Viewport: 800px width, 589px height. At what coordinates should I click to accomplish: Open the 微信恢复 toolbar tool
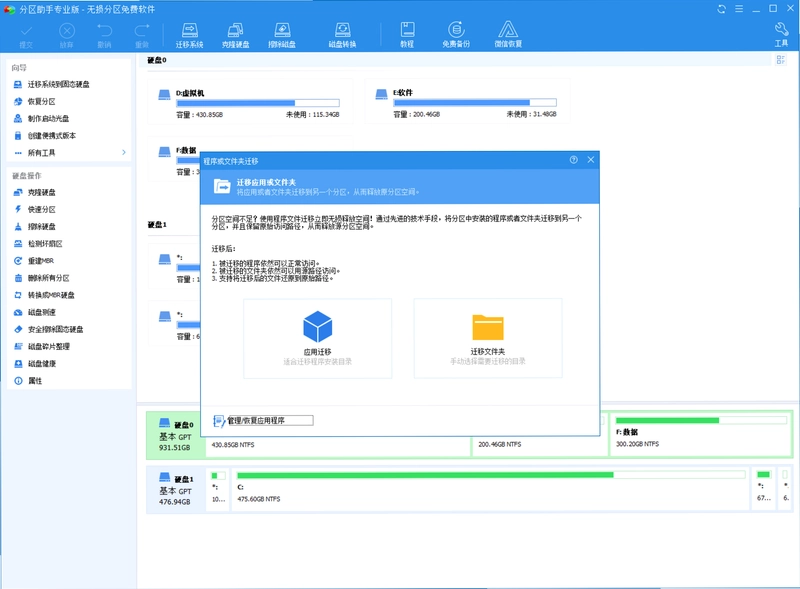point(508,35)
